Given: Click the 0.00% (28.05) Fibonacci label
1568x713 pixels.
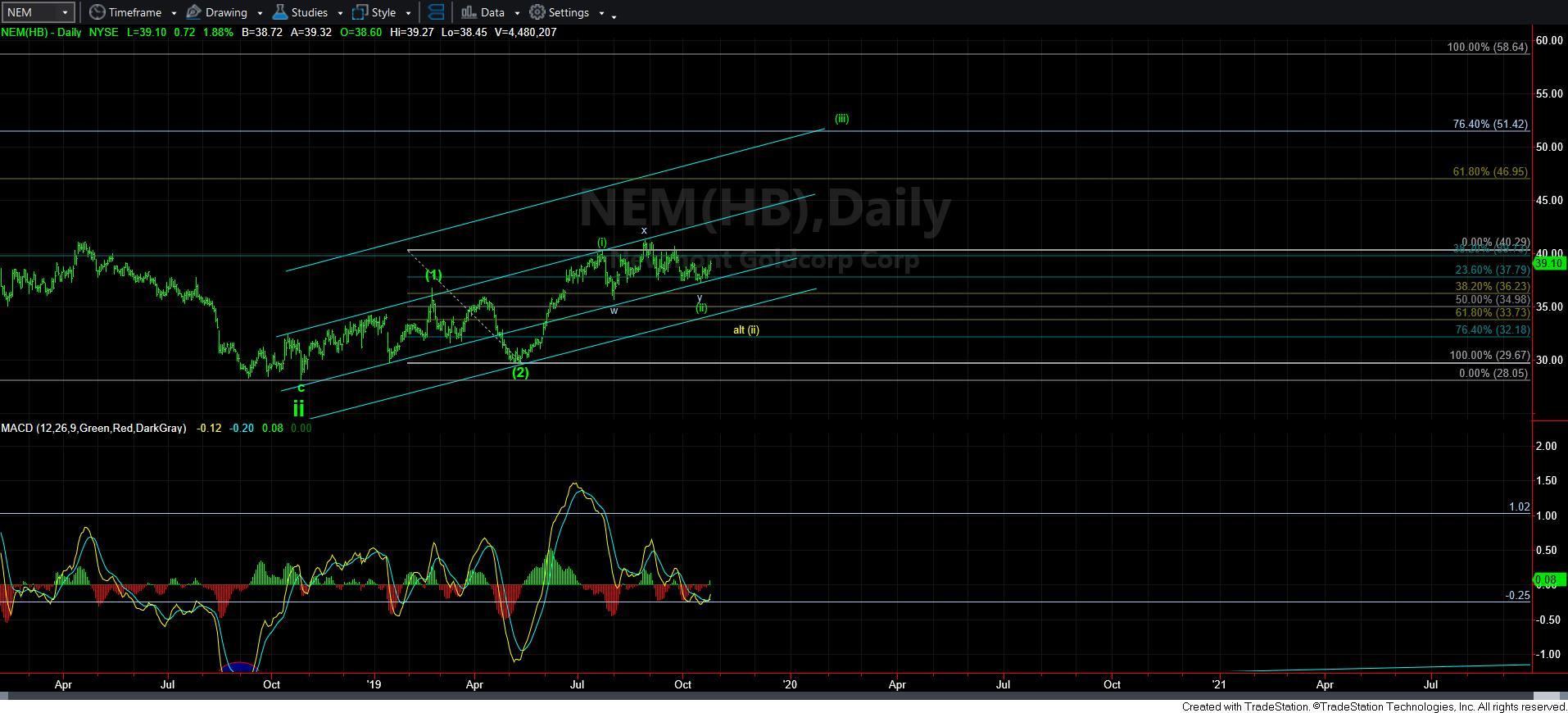Looking at the screenshot, I should [1493, 374].
